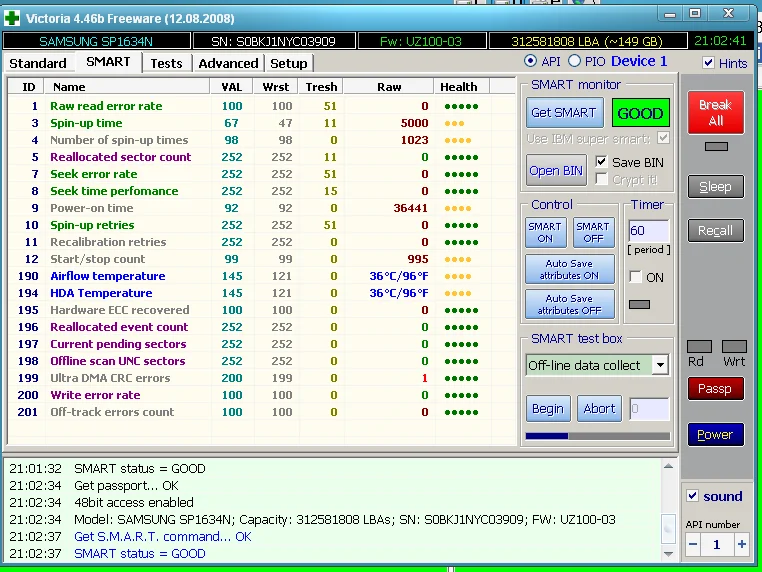This screenshot has width=762, height=572.
Task: Click the timer period input field
Action: tap(648, 230)
